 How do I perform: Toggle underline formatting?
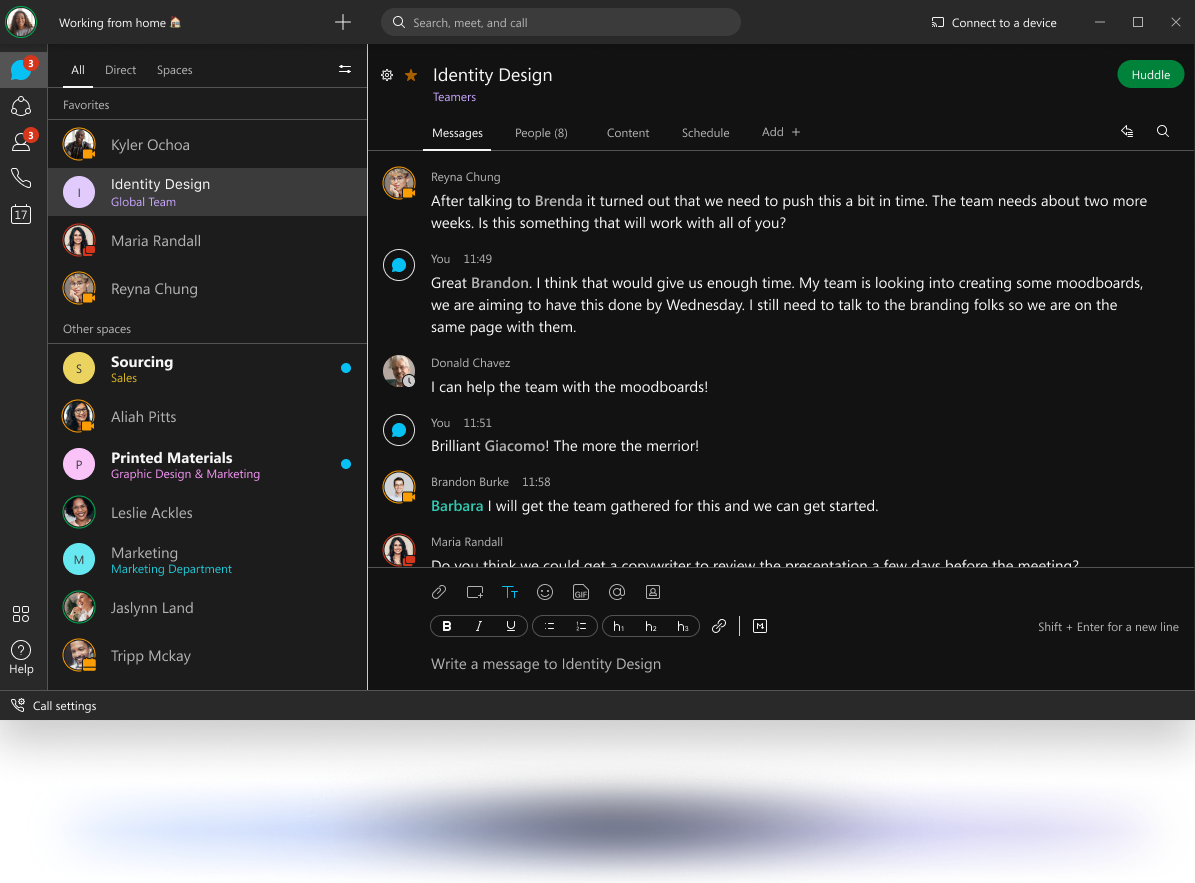click(511, 626)
